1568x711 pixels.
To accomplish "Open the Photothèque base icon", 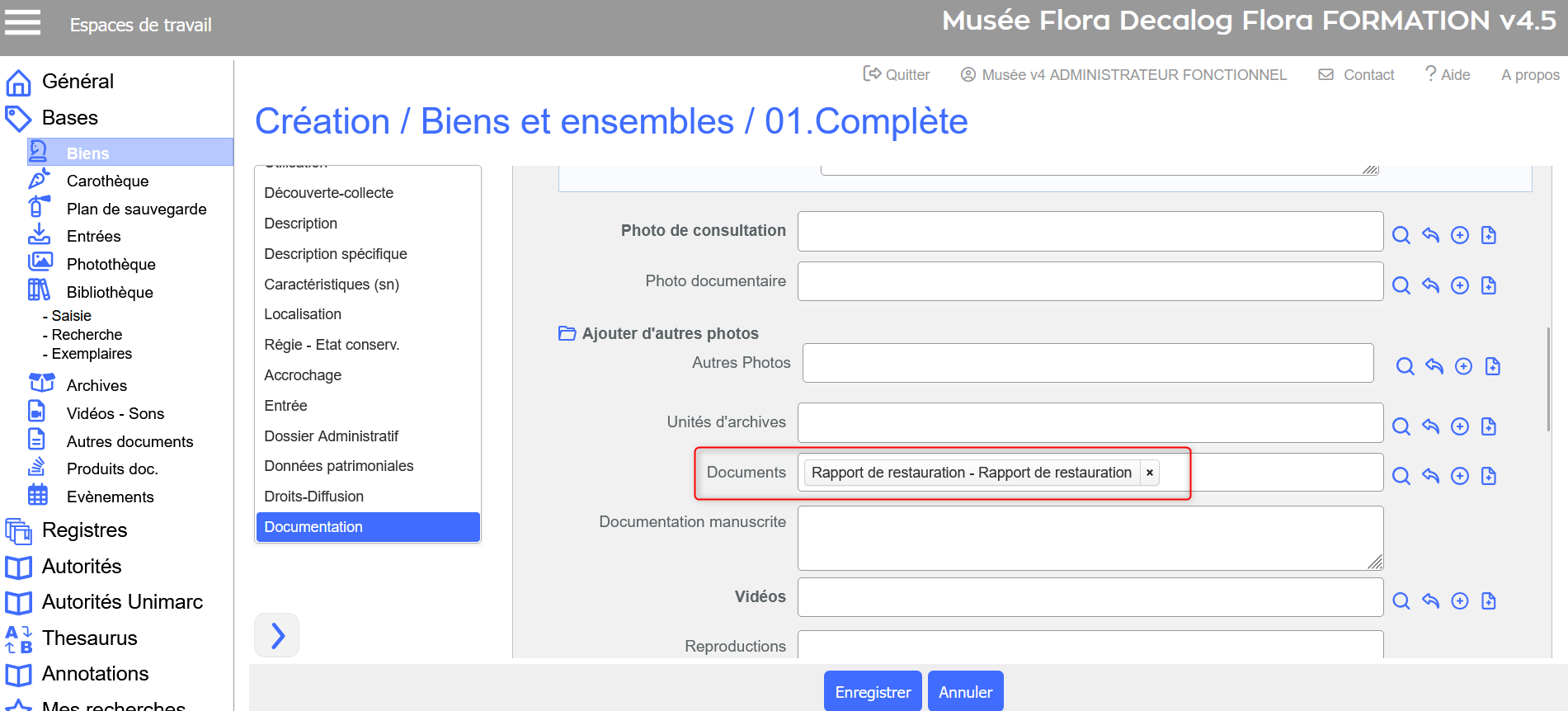I will tap(39, 263).
